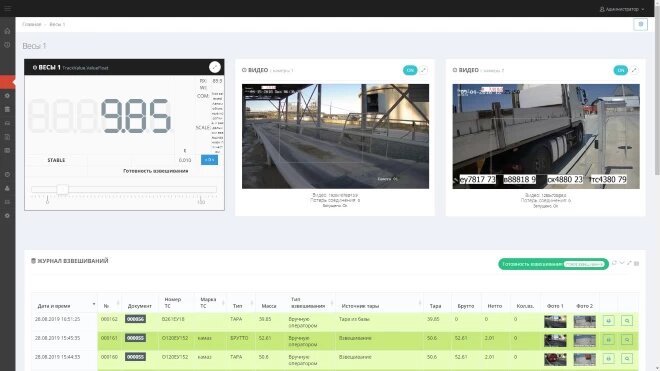Open sidebar clock icon below home
Image resolution: width=660 pixels, height=371 pixels.
click(x=7, y=45)
